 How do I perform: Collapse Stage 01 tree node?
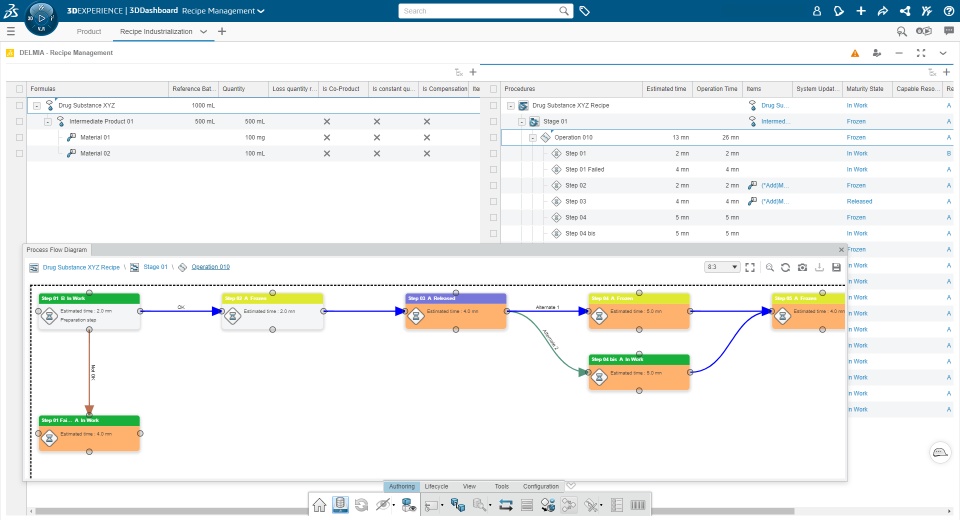[x=522, y=121]
